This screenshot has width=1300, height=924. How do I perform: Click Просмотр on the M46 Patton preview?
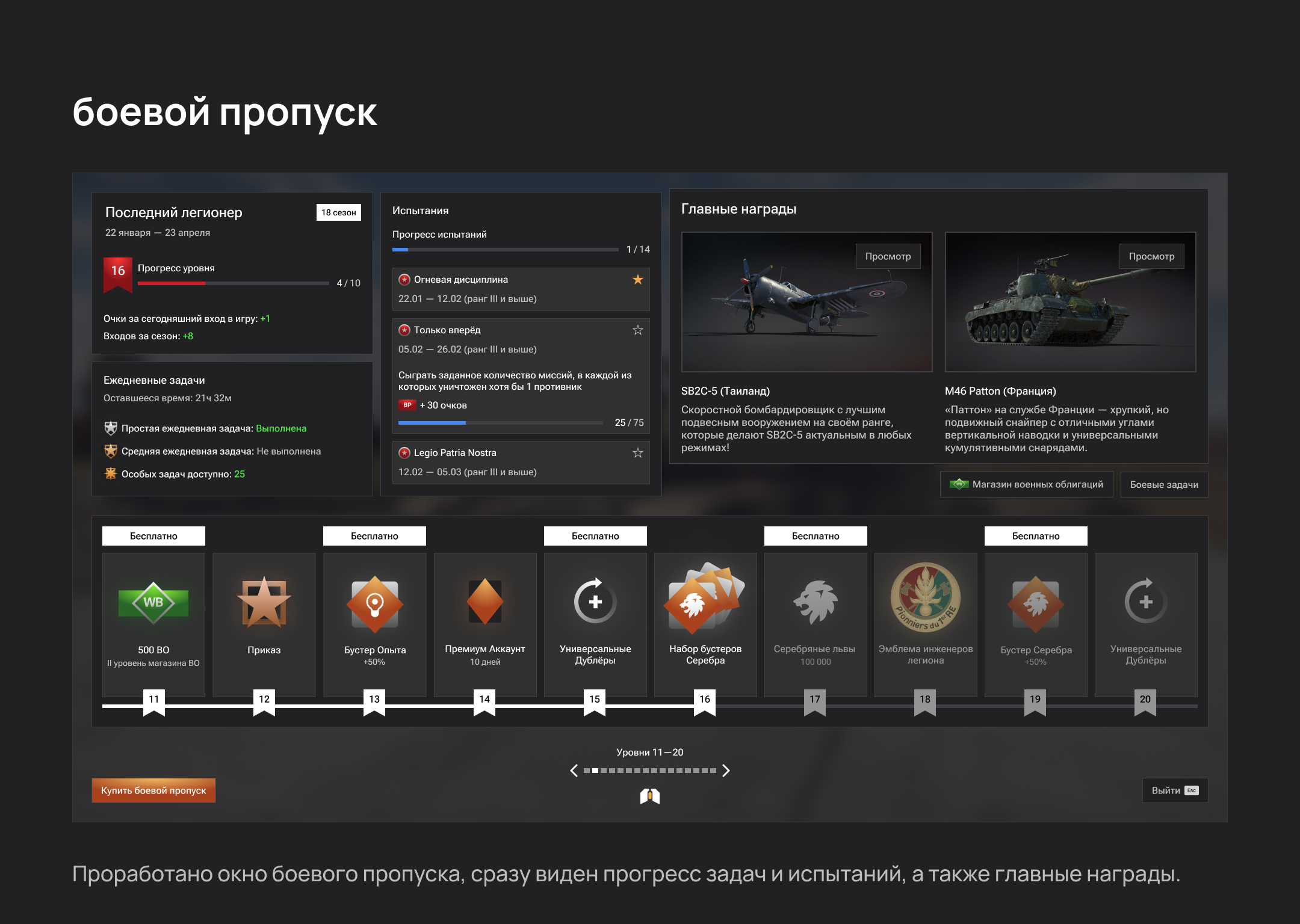pos(1151,256)
